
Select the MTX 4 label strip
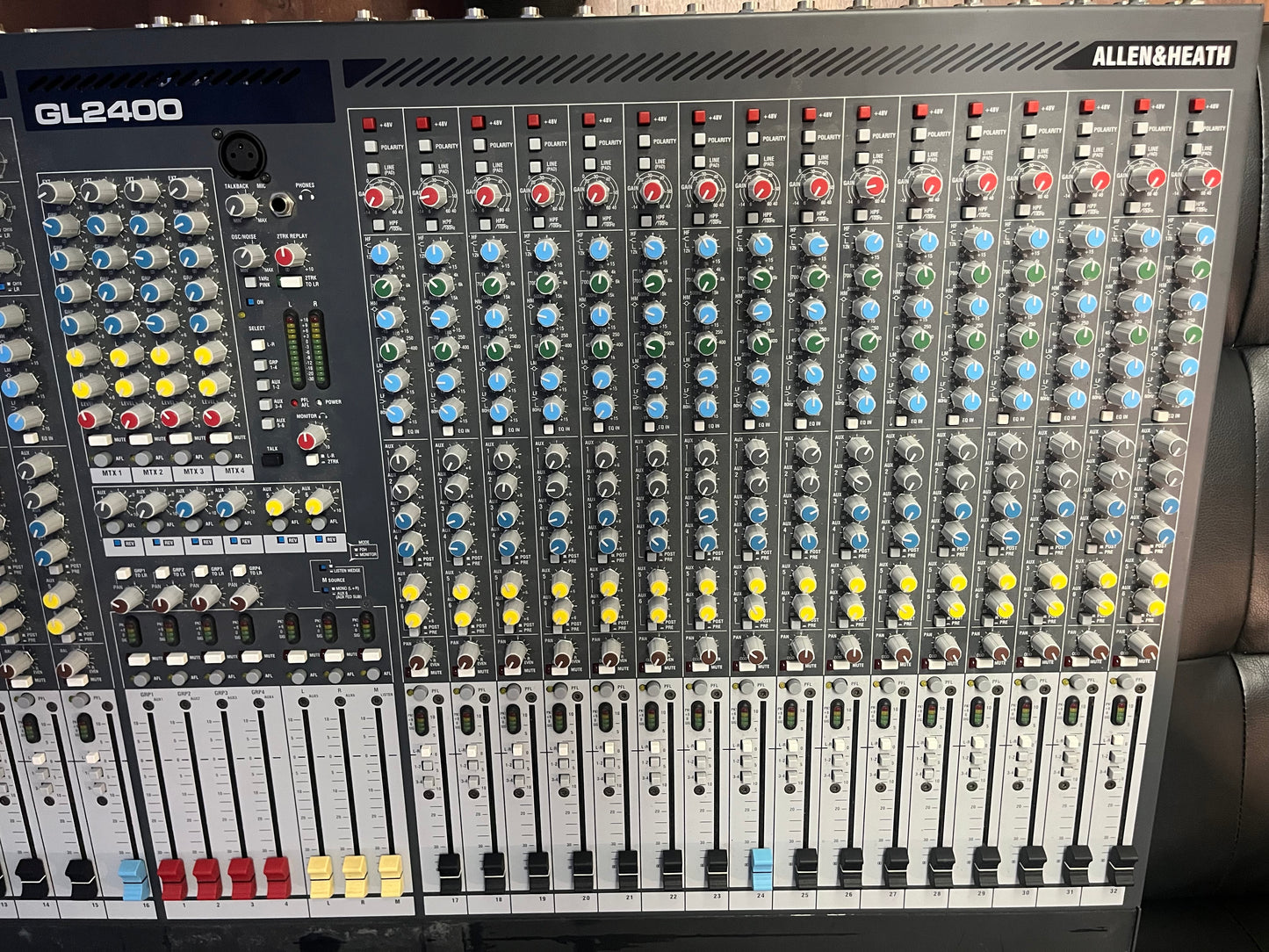(233, 472)
